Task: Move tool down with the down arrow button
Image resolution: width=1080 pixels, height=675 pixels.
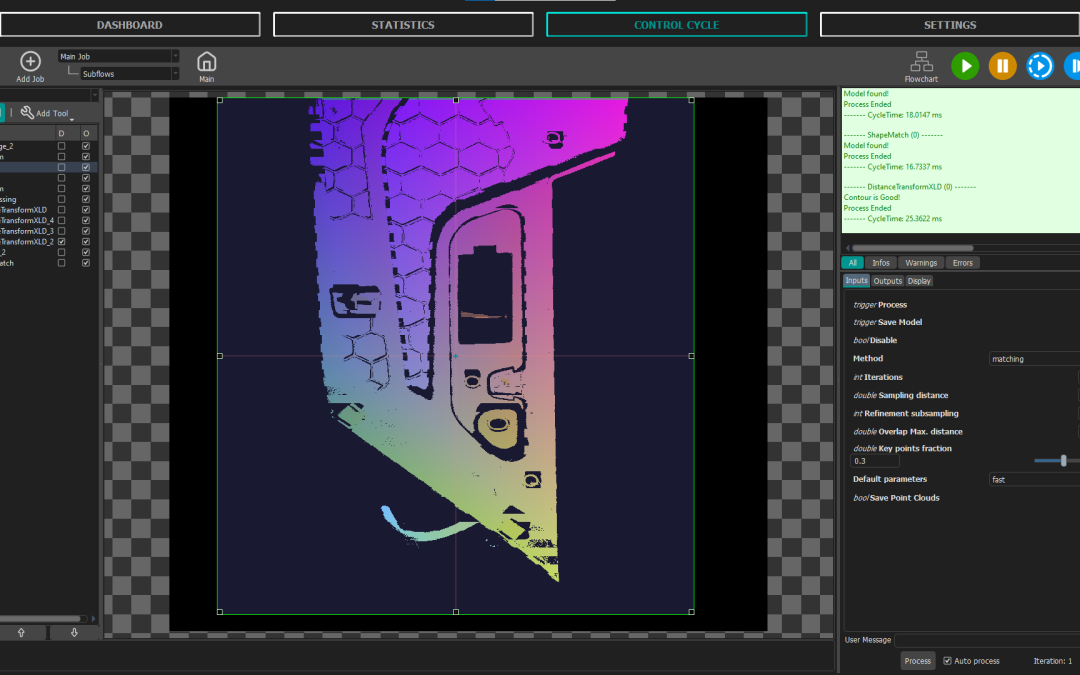Action: click(x=74, y=632)
